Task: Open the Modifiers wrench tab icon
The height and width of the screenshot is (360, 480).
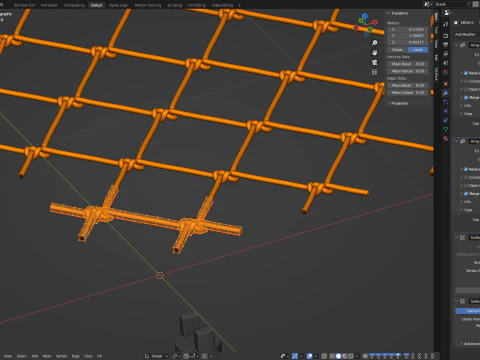Action: [446, 93]
